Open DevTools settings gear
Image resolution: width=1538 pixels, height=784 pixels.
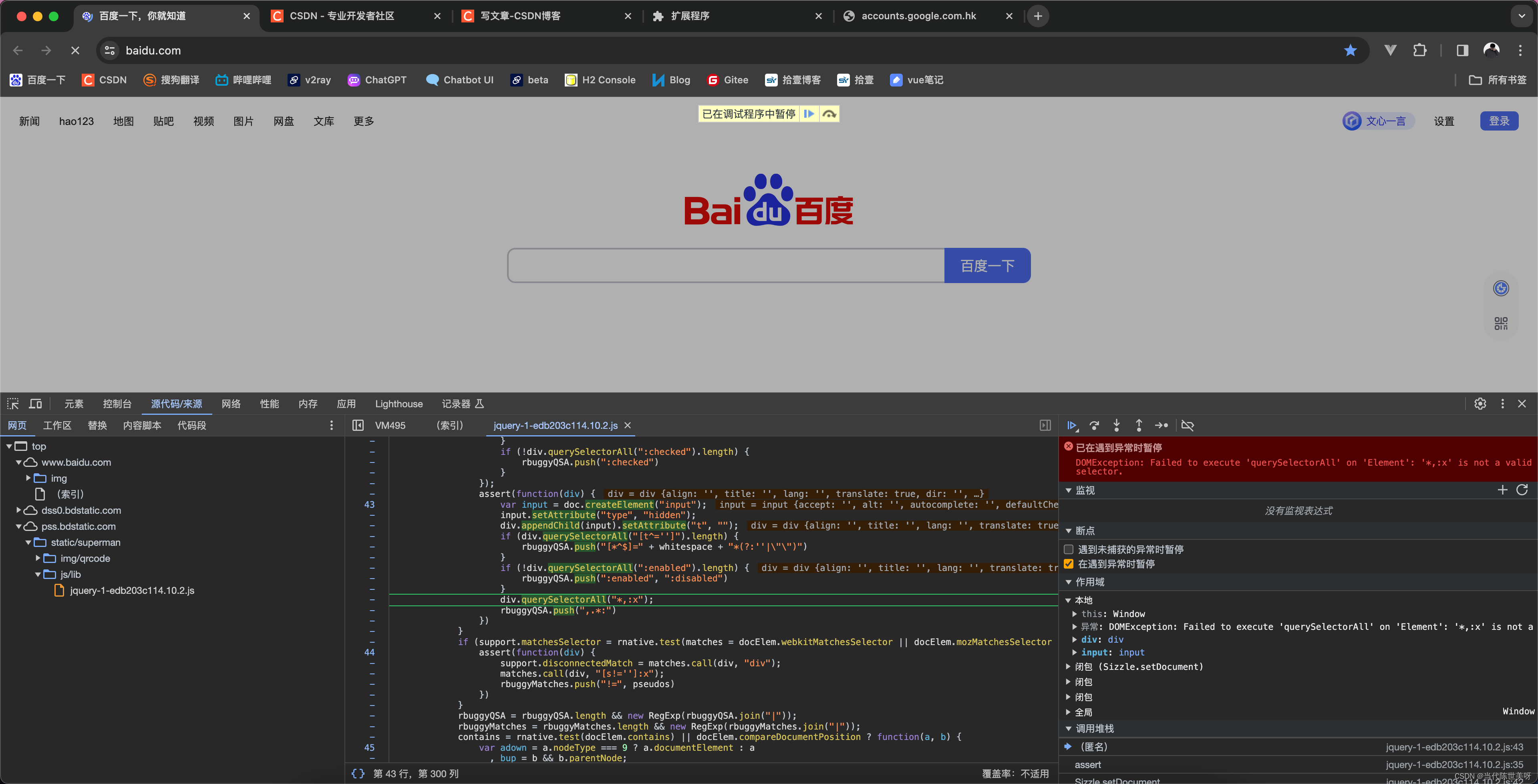1480,404
